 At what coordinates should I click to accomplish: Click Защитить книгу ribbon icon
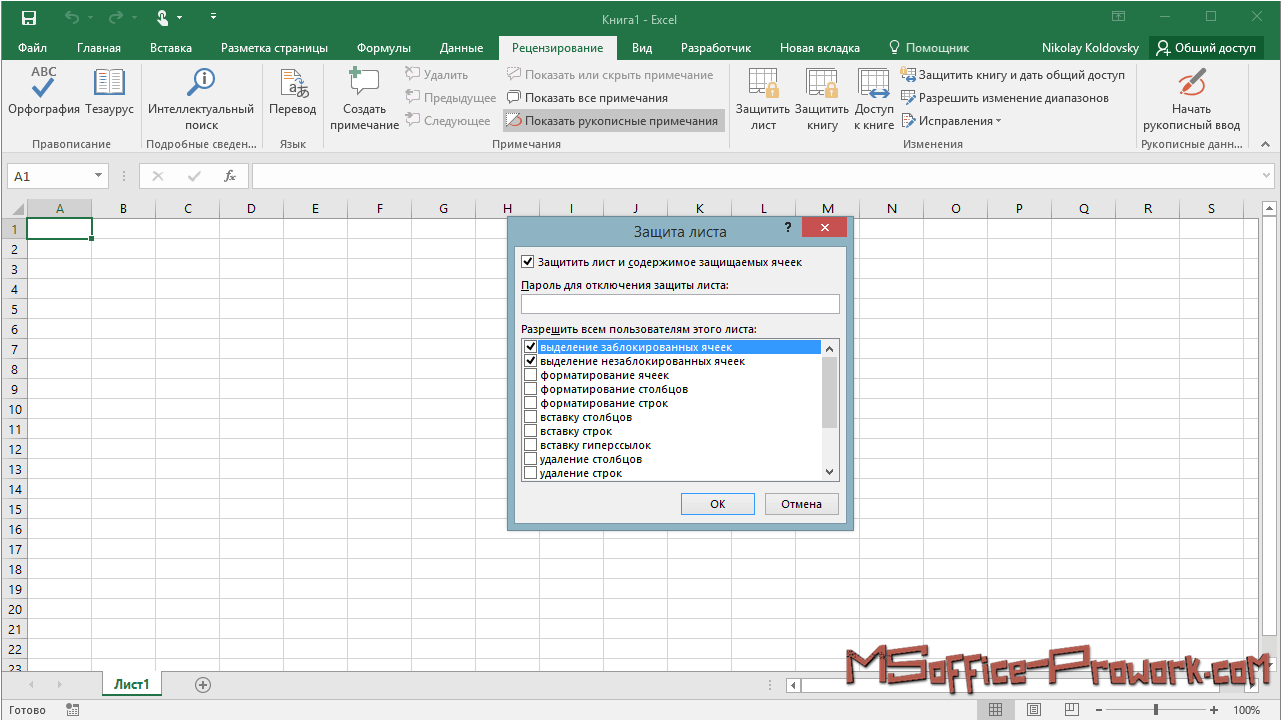pyautogui.click(x=822, y=84)
